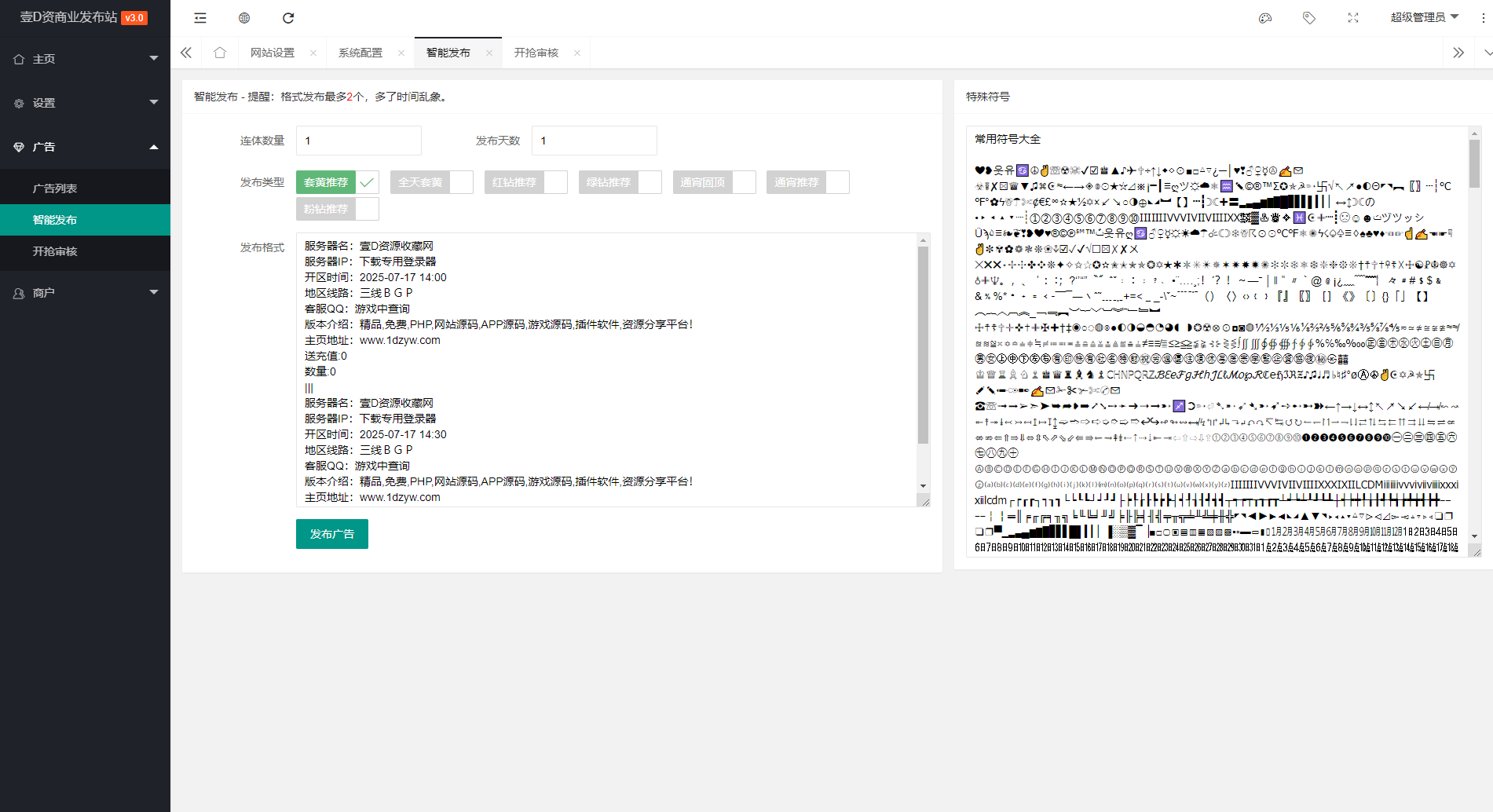Click the symbols panel resize handle

pyautogui.click(x=1476, y=551)
